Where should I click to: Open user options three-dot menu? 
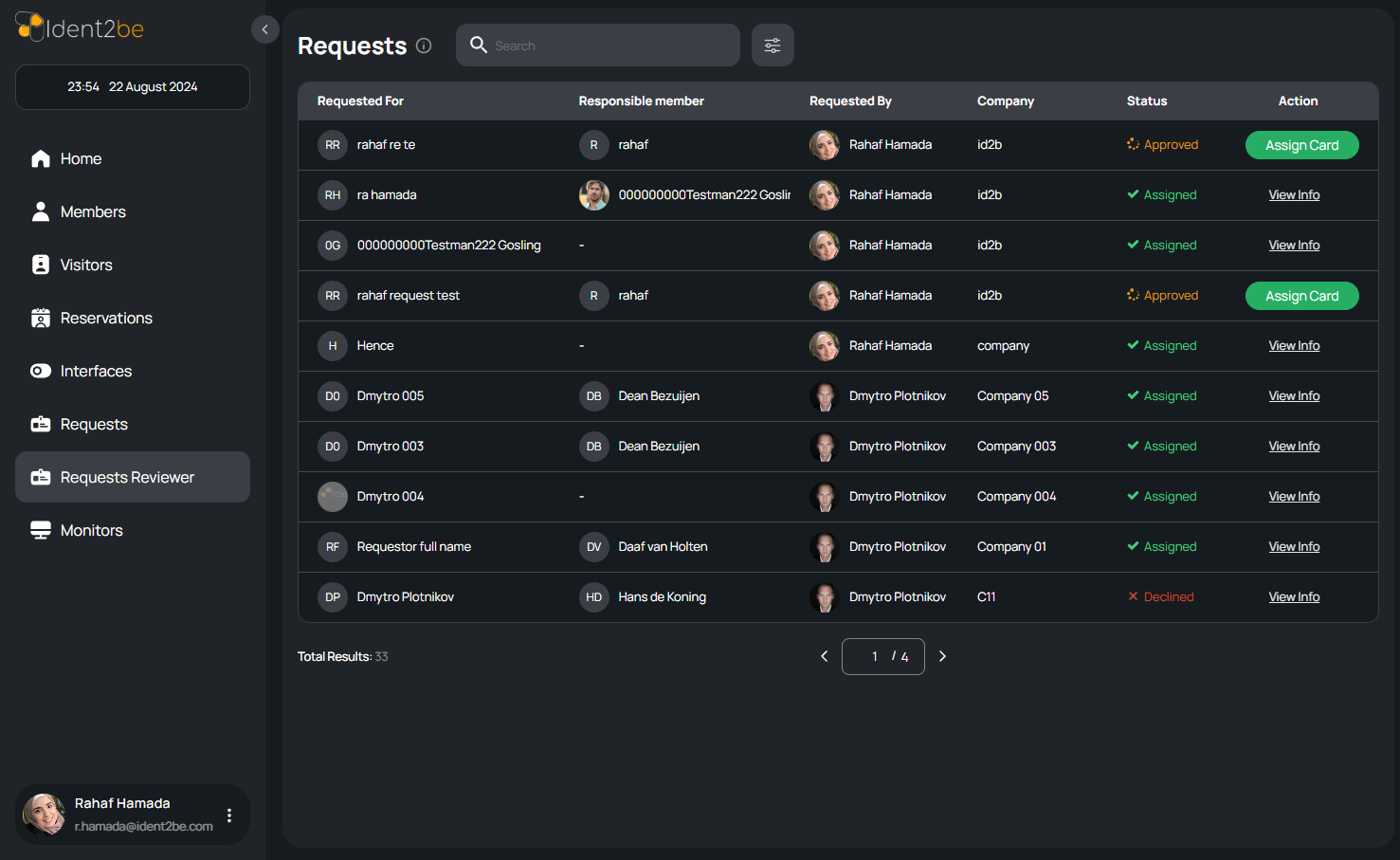point(229,815)
